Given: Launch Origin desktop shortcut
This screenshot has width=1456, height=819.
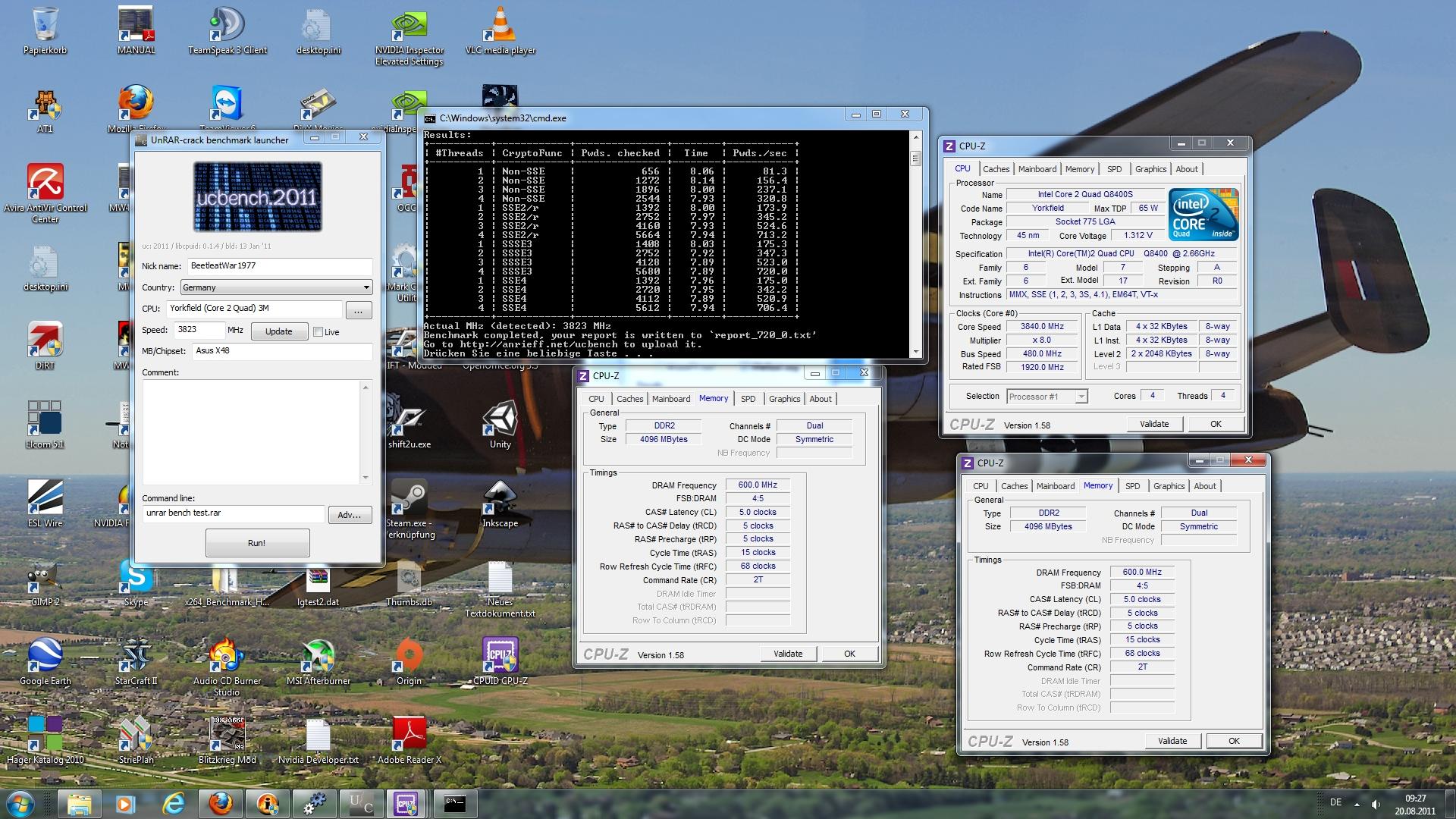Looking at the screenshot, I should pyautogui.click(x=409, y=661).
